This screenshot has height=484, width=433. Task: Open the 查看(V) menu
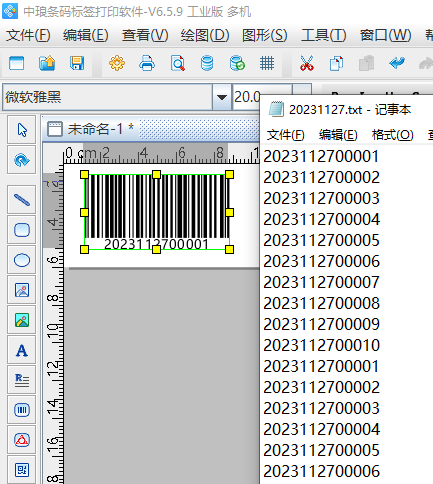click(x=145, y=35)
